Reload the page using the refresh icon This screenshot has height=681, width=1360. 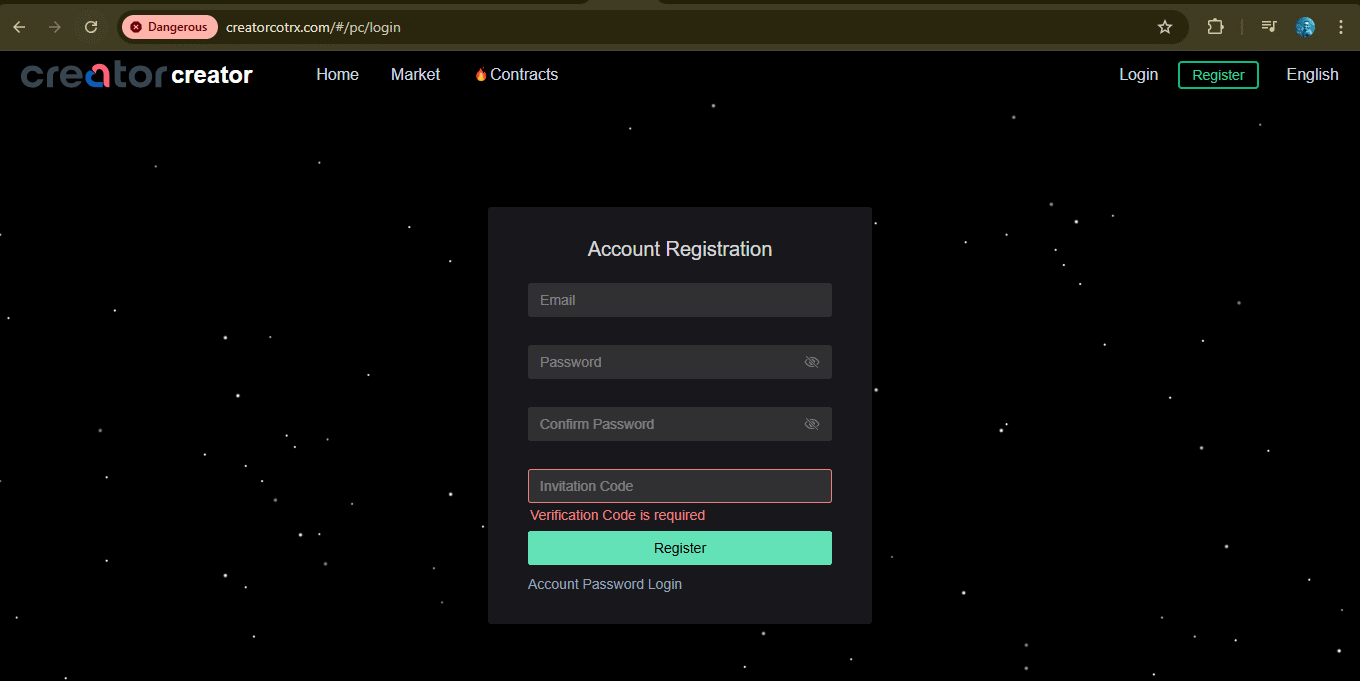click(90, 27)
